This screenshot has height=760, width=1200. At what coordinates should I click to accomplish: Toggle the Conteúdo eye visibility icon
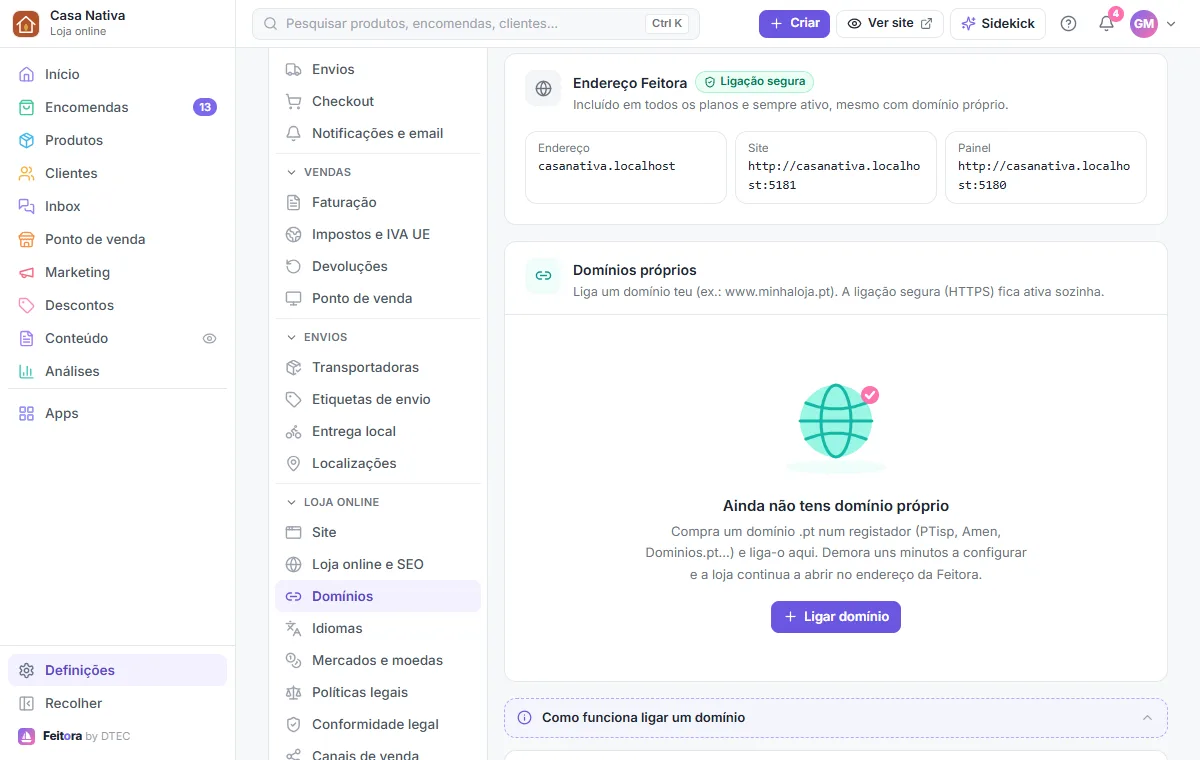click(209, 338)
